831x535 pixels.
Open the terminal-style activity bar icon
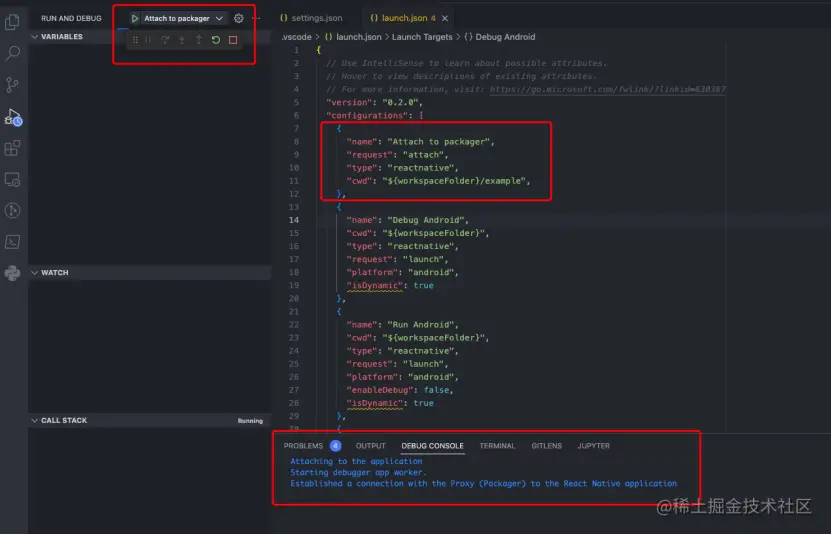pyautogui.click(x=12, y=242)
